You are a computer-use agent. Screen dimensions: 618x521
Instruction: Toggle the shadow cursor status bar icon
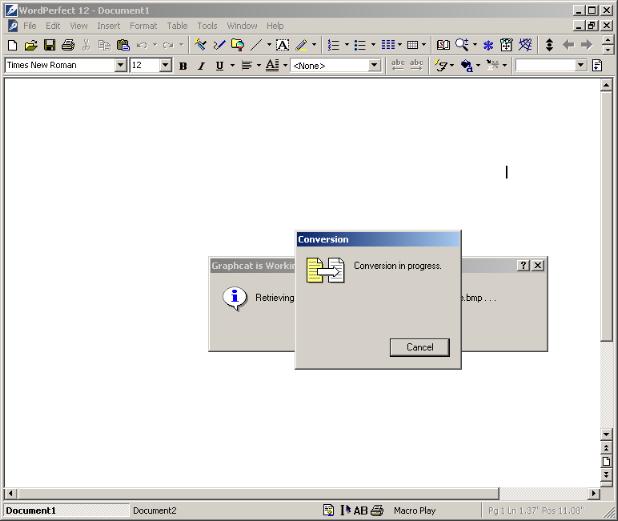click(345, 511)
